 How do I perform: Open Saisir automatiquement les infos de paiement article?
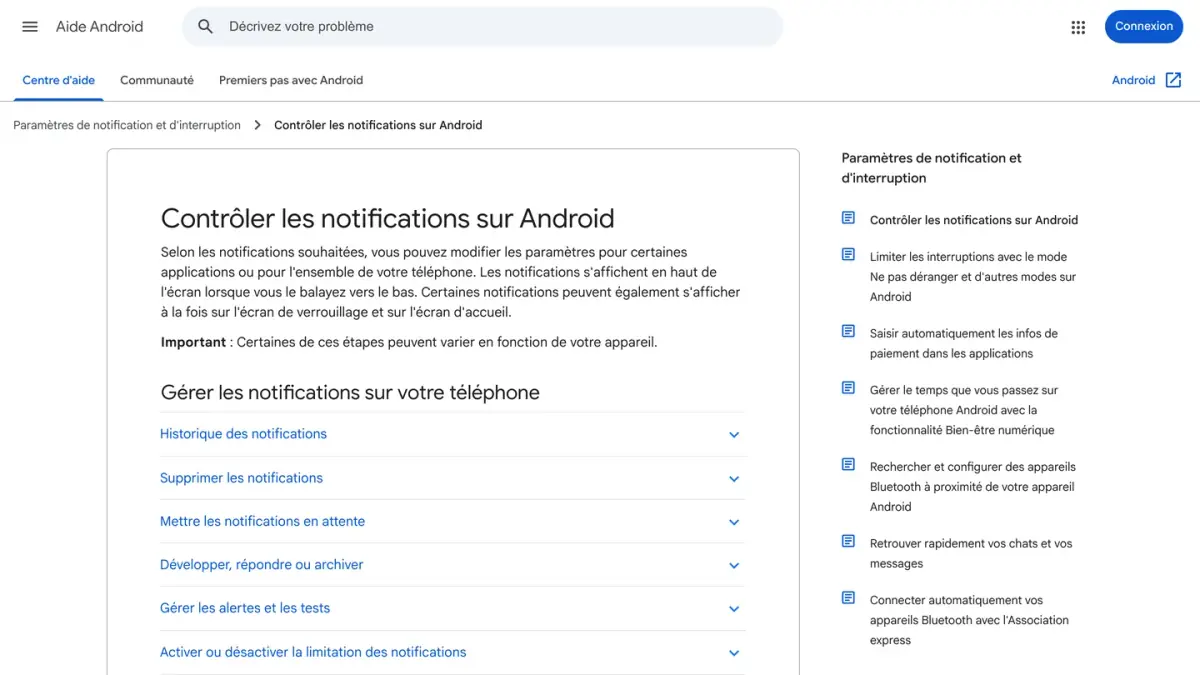coord(964,343)
